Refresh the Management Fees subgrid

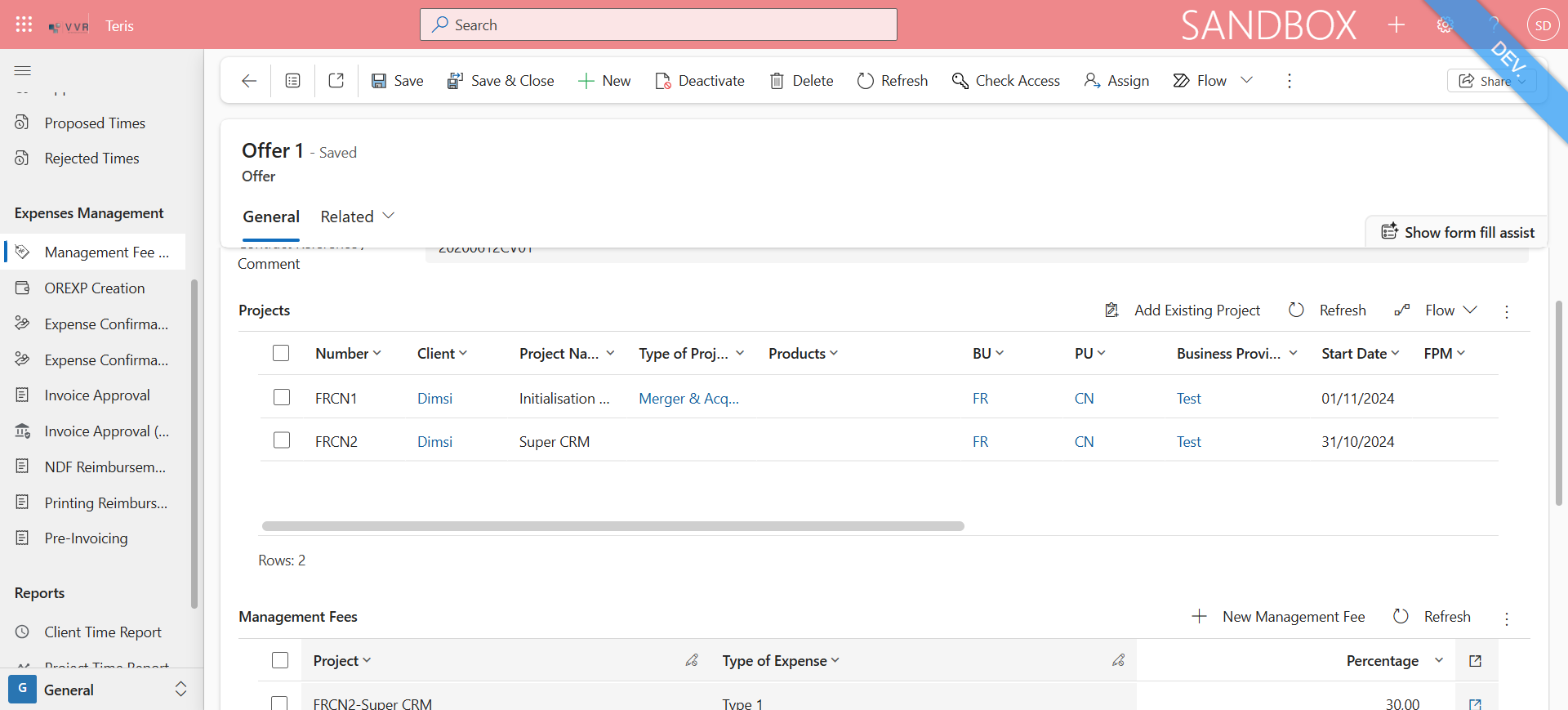pos(1432,617)
